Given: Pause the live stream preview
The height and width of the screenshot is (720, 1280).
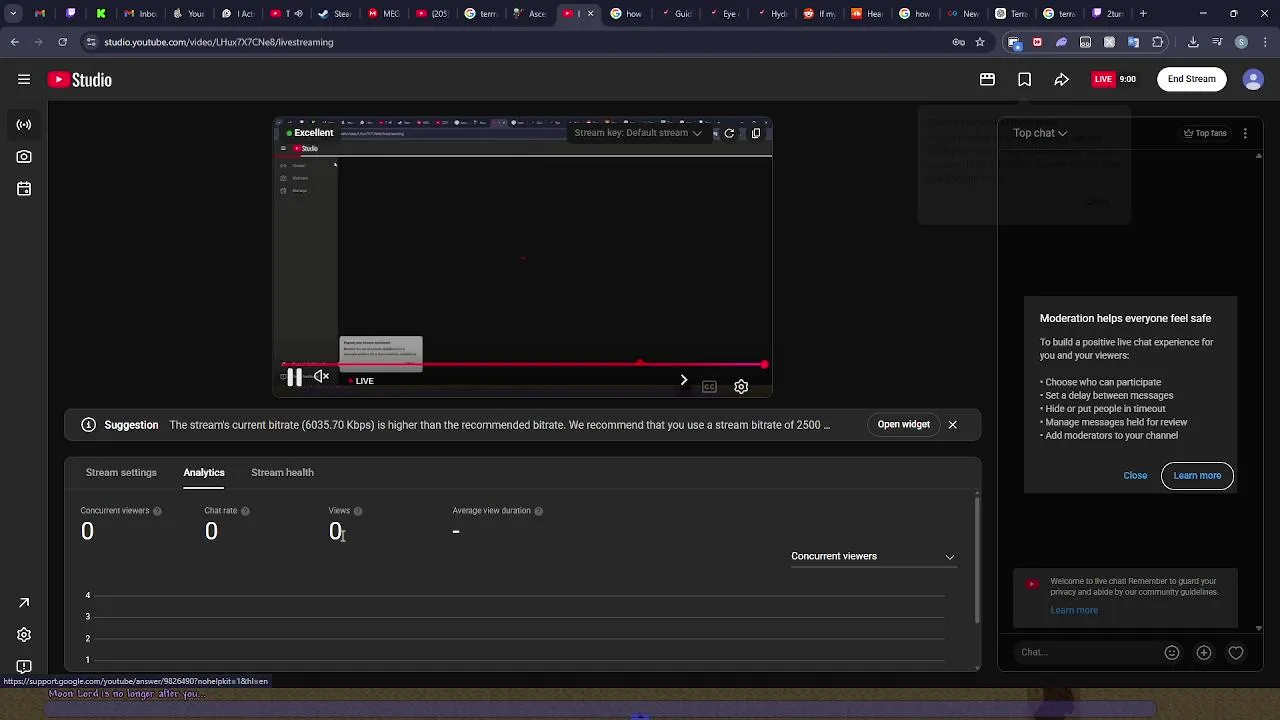Looking at the screenshot, I should click(x=294, y=377).
